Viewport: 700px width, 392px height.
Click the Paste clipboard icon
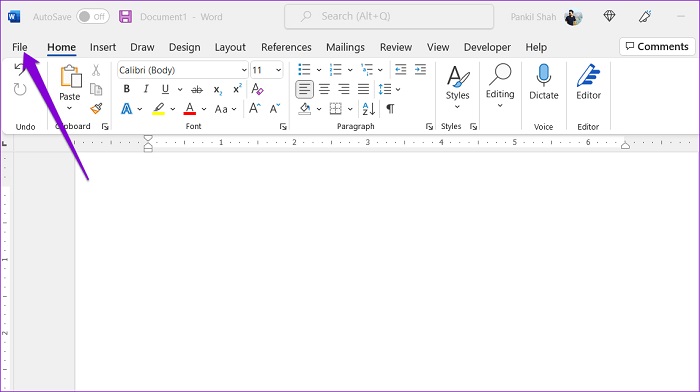(71, 76)
